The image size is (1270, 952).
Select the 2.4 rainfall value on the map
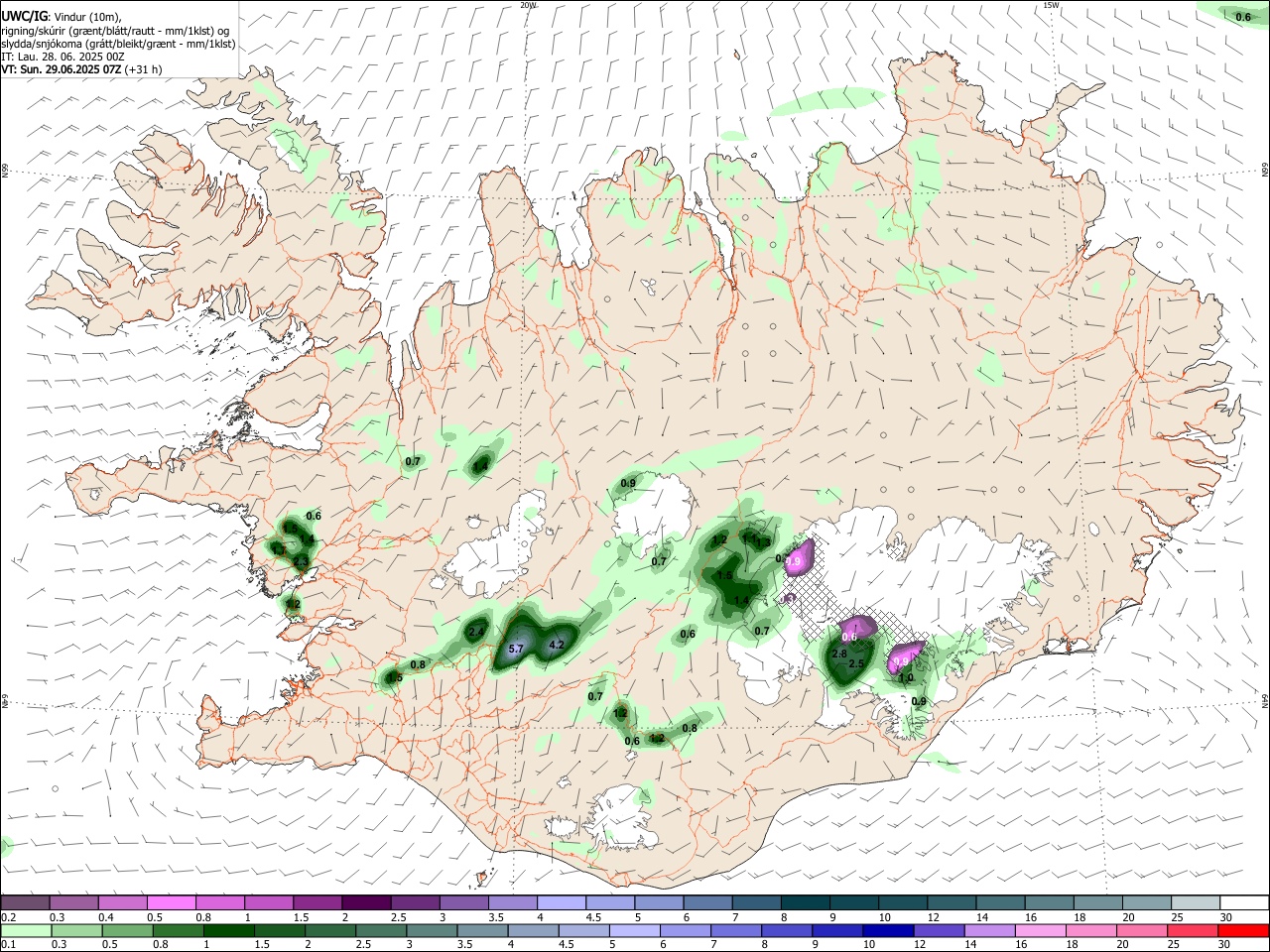click(x=476, y=632)
